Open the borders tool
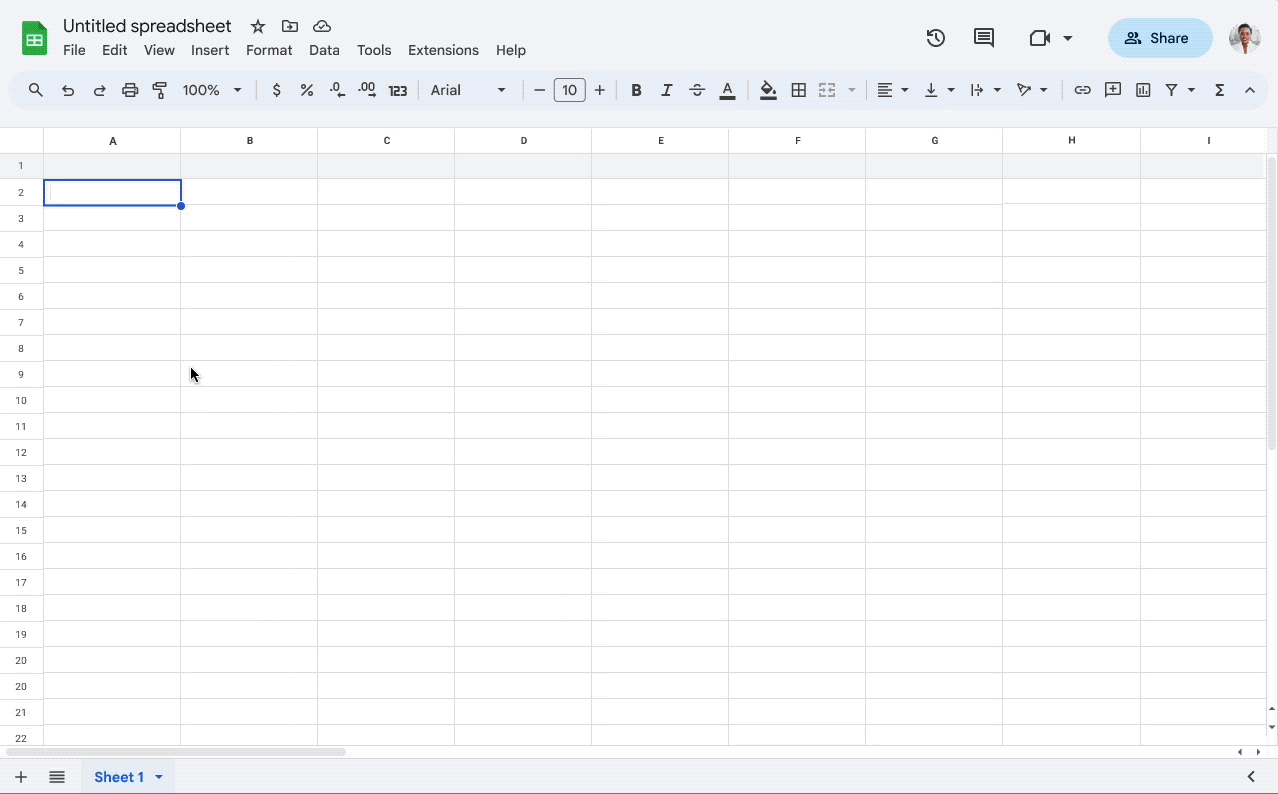Image resolution: width=1278 pixels, height=794 pixels. [x=798, y=90]
